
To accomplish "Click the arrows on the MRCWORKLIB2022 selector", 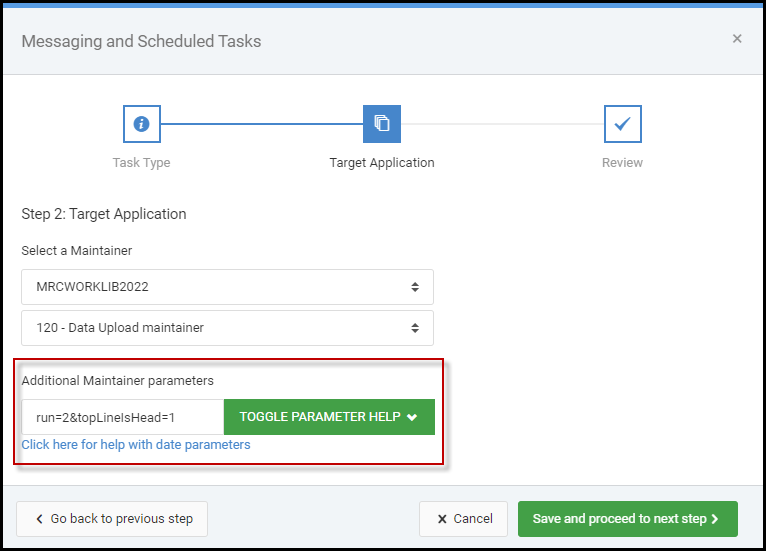I will (x=415, y=287).
